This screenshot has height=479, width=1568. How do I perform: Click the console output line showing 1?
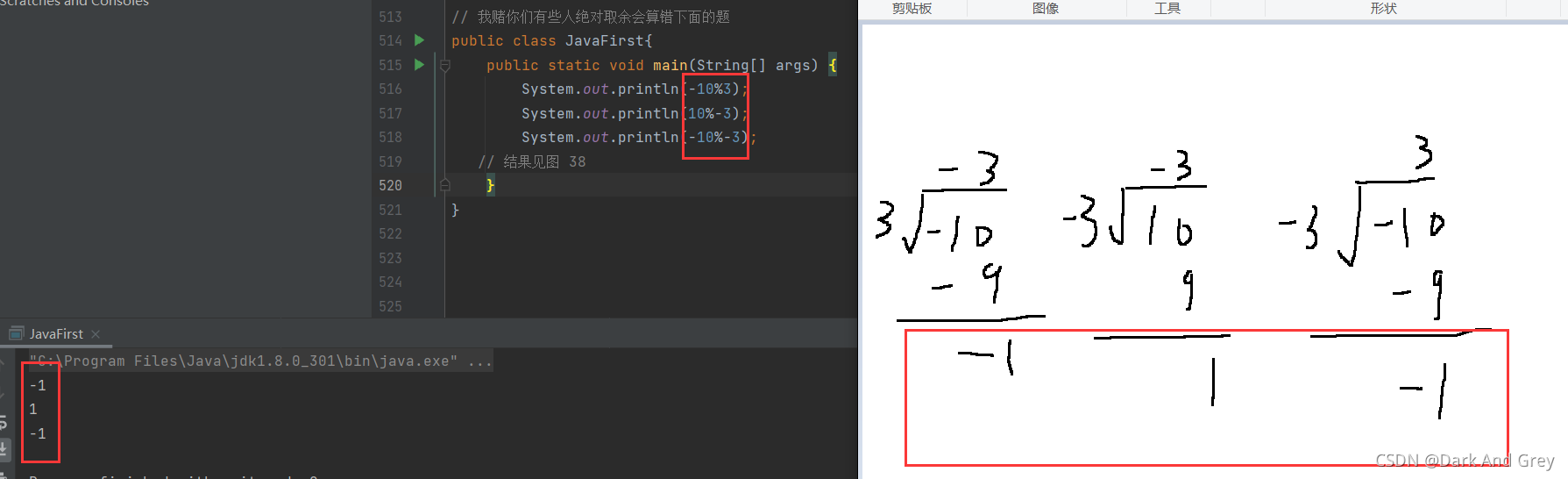pyautogui.click(x=33, y=409)
